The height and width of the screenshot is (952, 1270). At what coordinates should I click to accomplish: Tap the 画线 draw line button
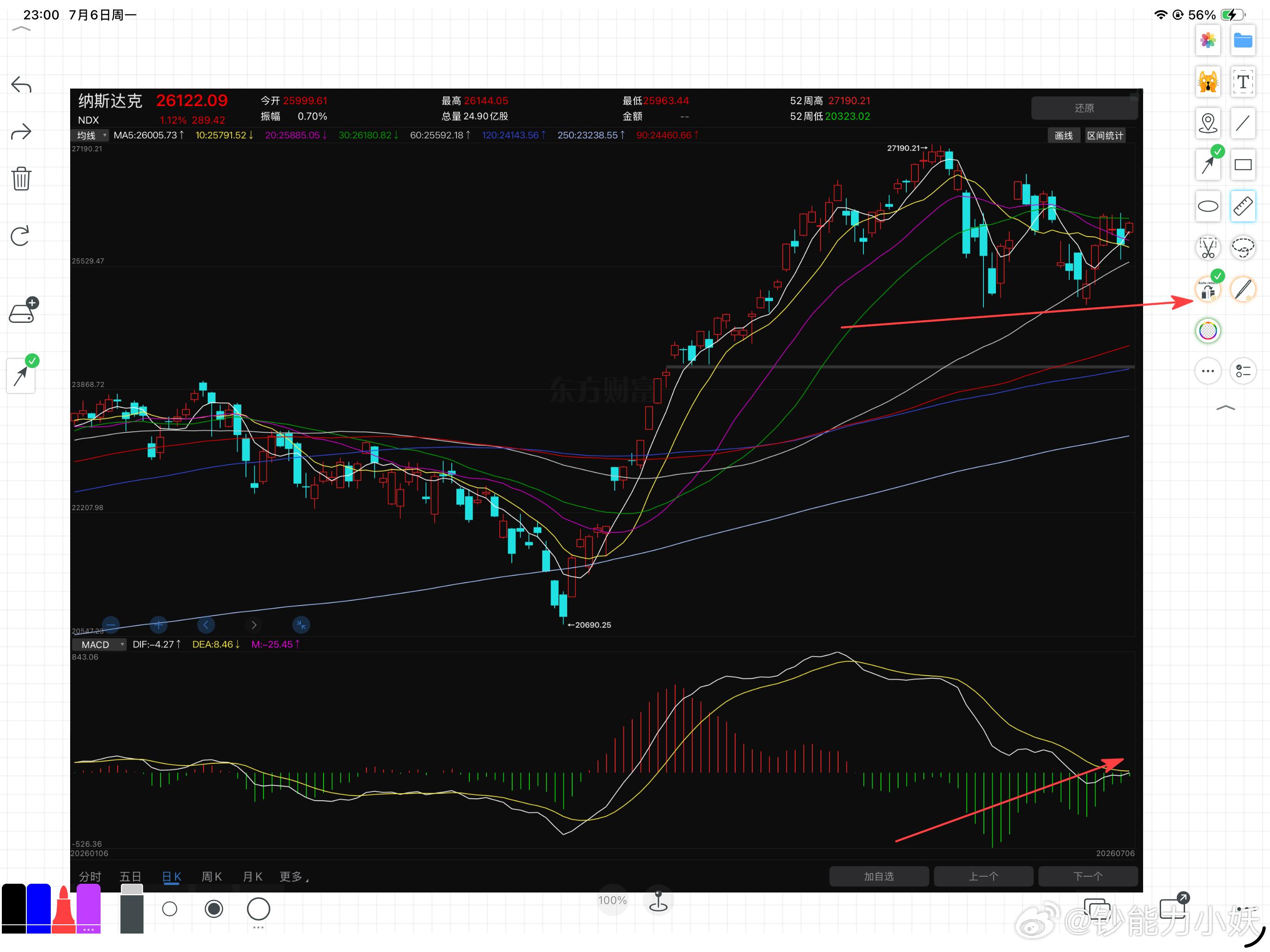click(x=1064, y=136)
